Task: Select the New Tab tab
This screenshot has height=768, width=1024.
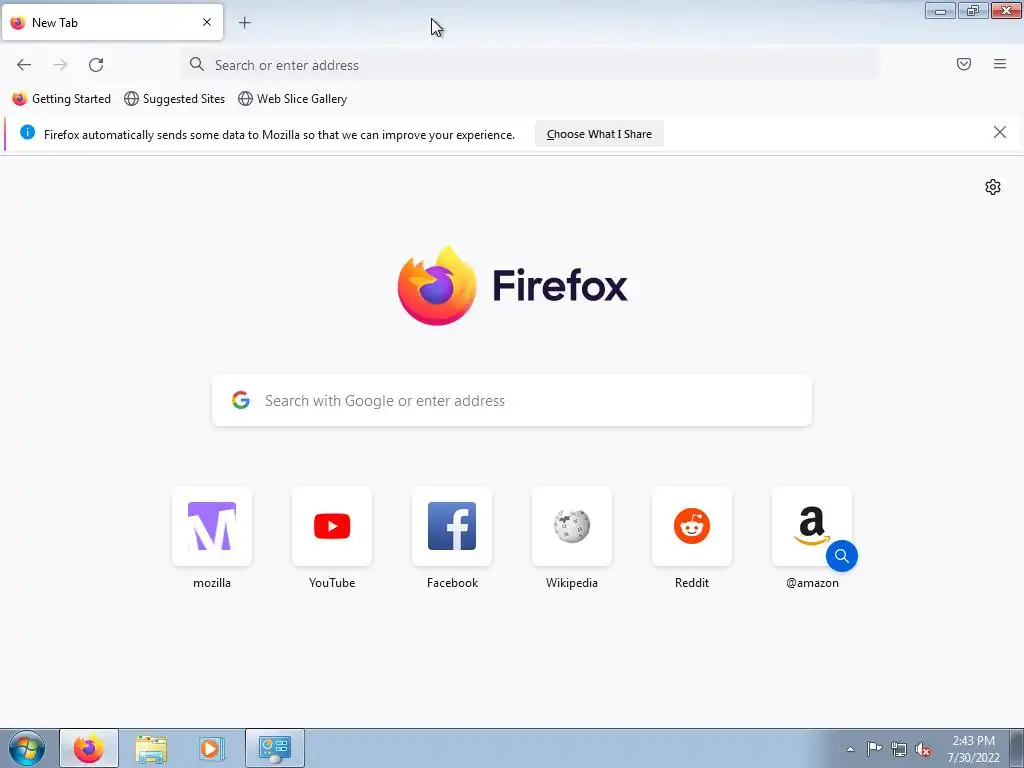Action: tap(112, 22)
